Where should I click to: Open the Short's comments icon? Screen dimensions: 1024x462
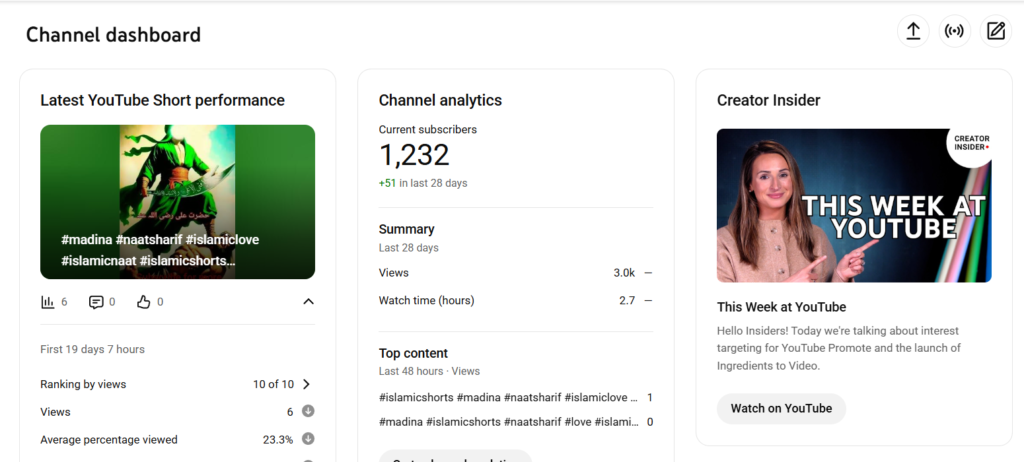96,302
